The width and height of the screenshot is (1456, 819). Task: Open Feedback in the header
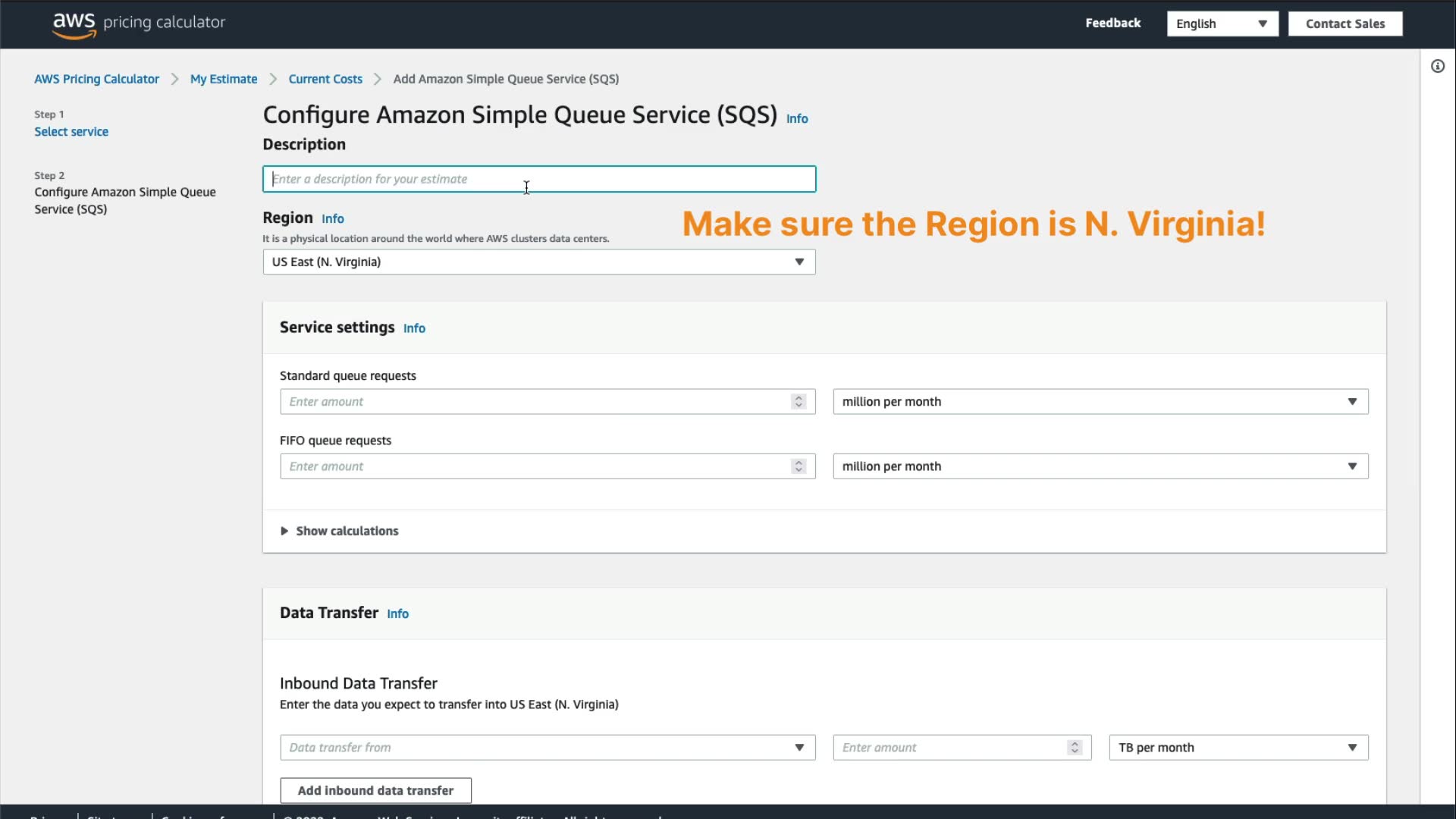coord(1112,24)
